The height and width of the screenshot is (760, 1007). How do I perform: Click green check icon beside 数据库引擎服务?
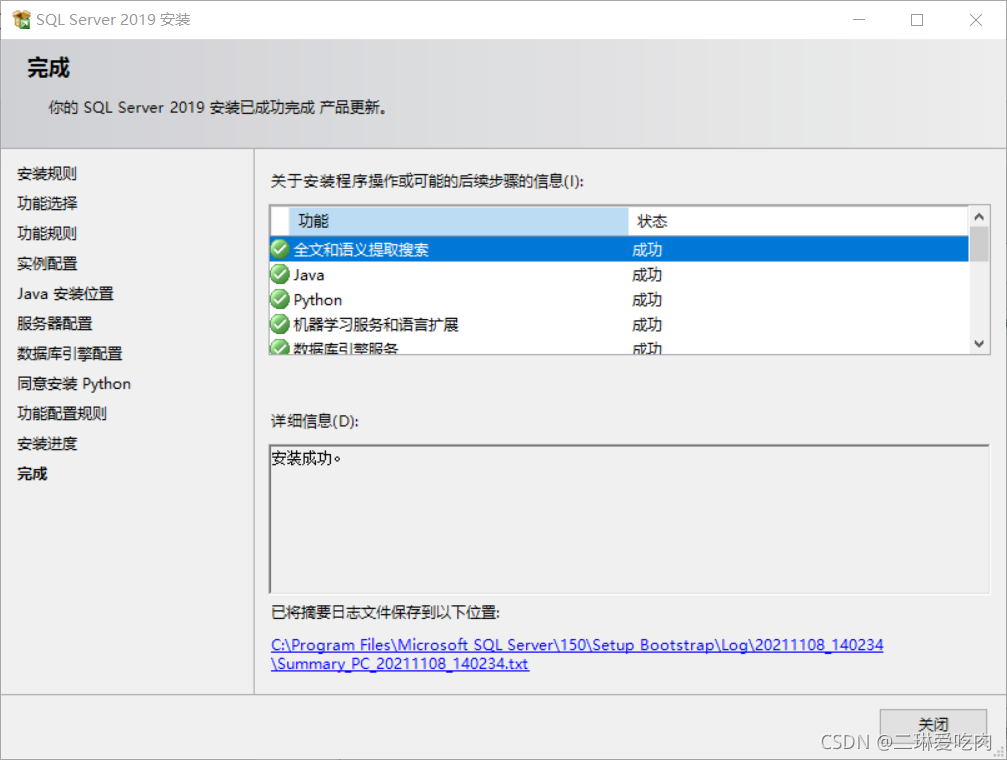(x=279, y=348)
